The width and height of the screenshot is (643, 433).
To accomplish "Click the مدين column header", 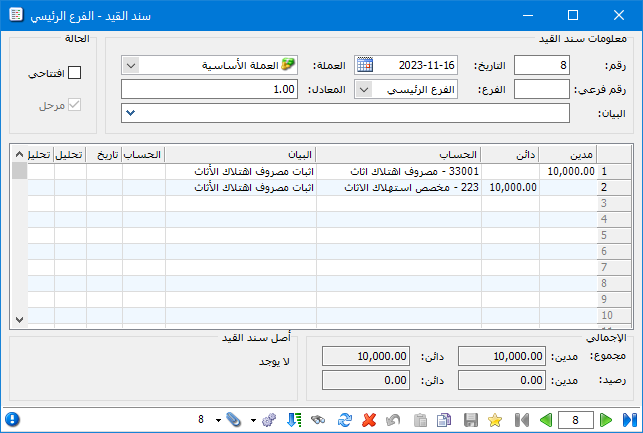I will pos(568,155).
